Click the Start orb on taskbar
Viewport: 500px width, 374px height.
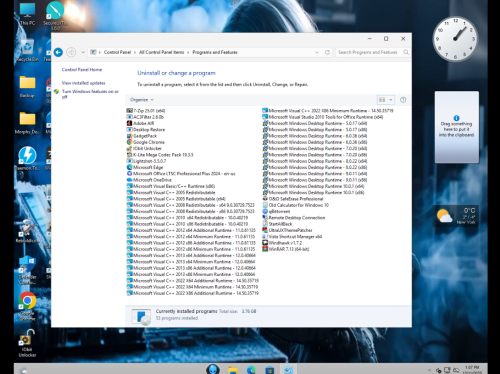[213, 369]
